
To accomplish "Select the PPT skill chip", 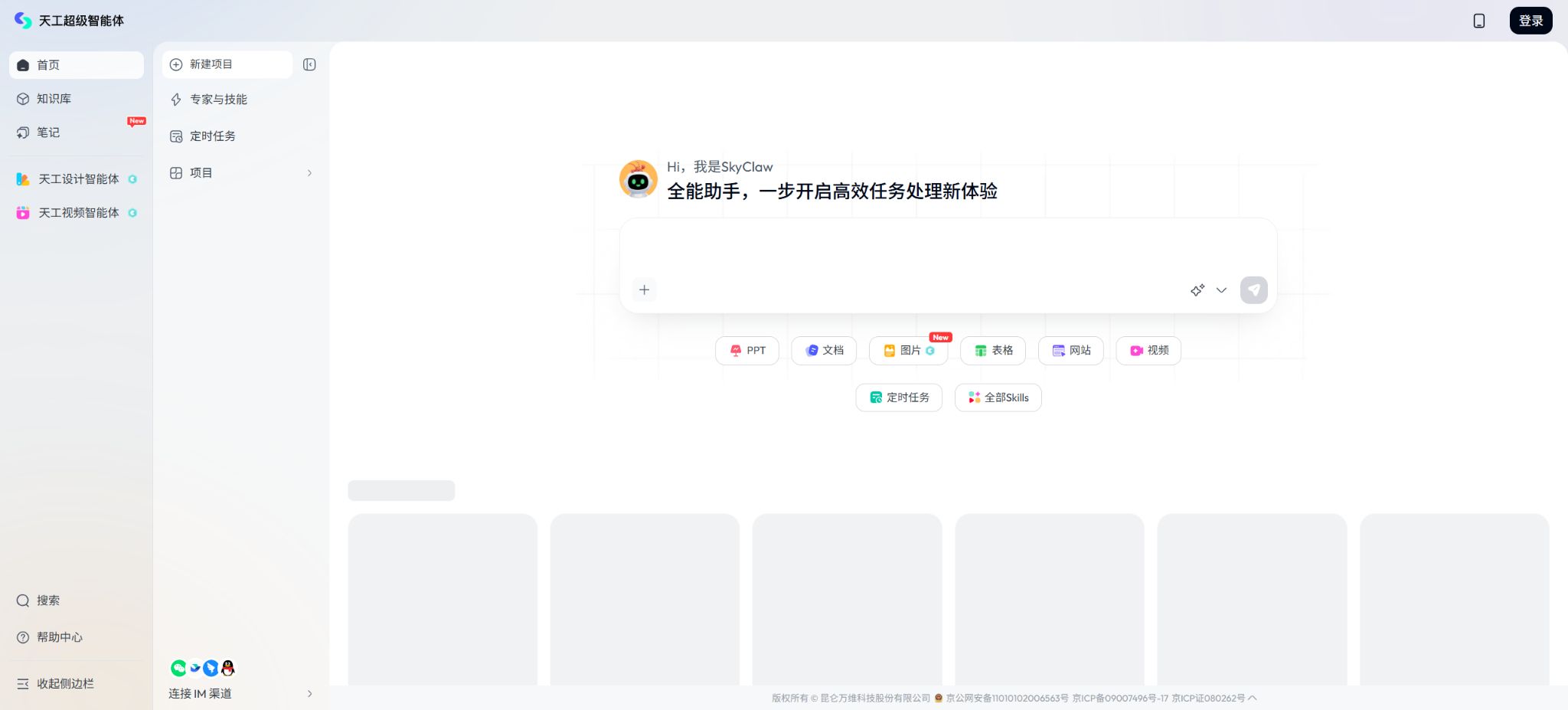I will [x=747, y=351].
